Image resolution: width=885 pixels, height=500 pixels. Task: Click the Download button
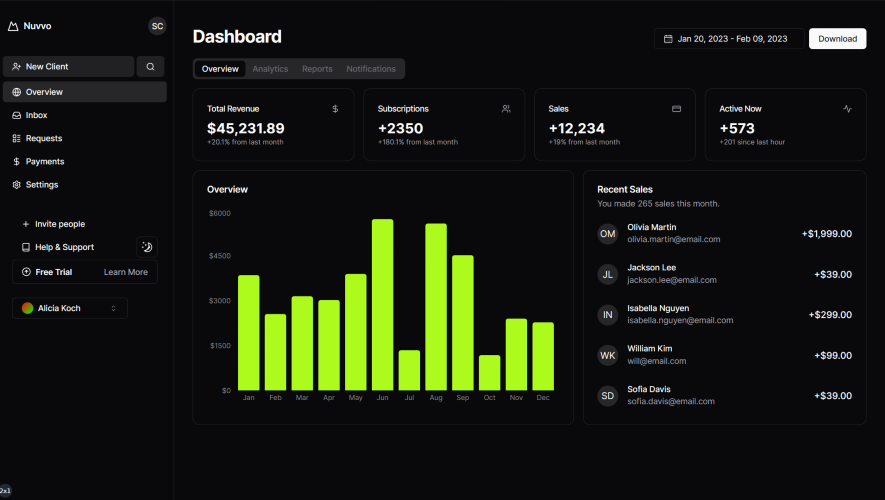pos(838,39)
